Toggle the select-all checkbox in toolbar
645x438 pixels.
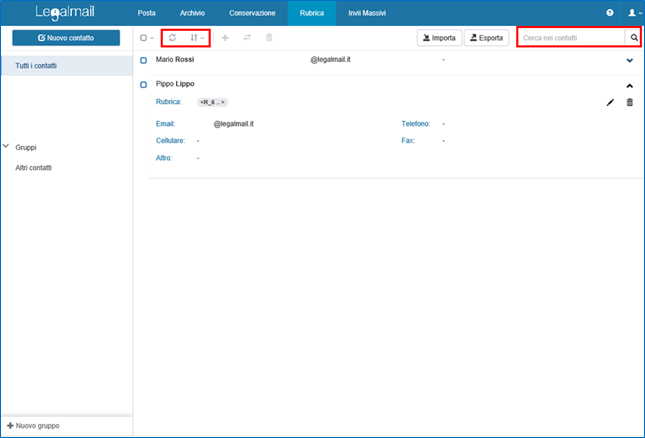pyautogui.click(x=144, y=38)
